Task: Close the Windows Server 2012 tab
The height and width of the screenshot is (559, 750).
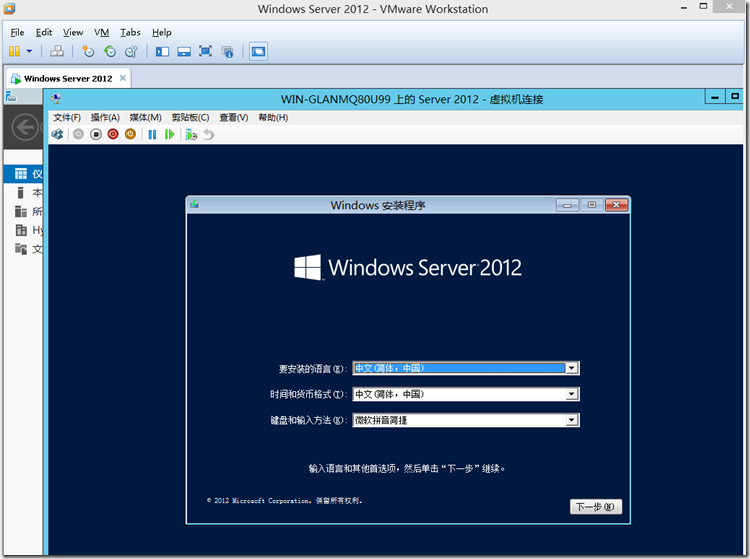Action: [121, 78]
